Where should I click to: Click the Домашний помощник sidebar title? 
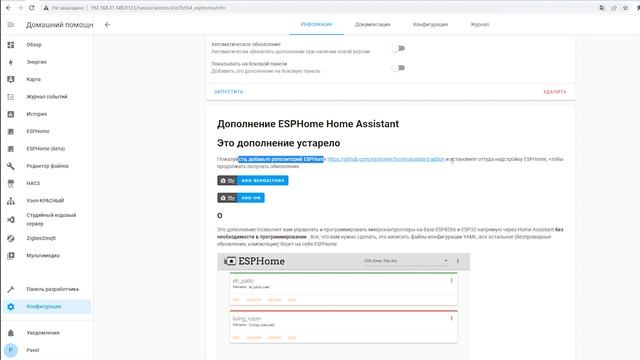(x=60, y=25)
